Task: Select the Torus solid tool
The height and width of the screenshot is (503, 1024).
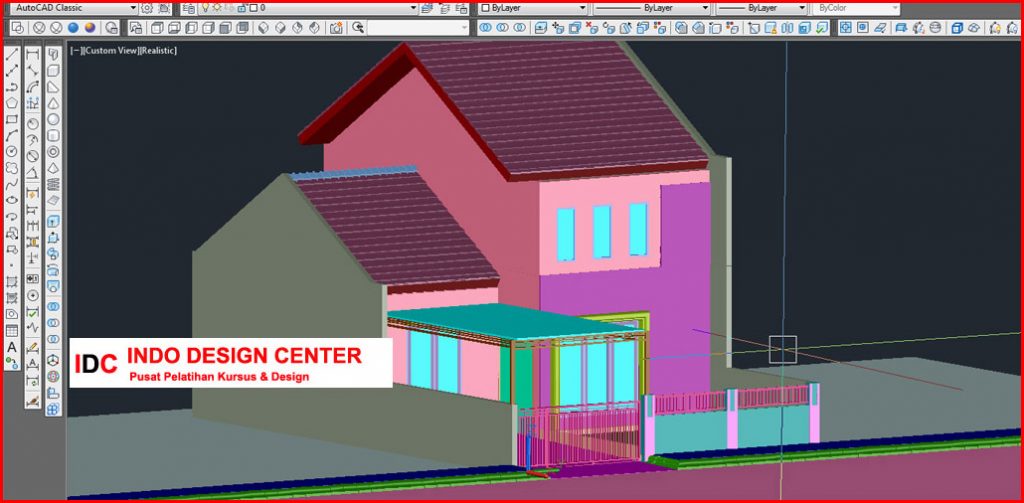Action: coord(54,152)
